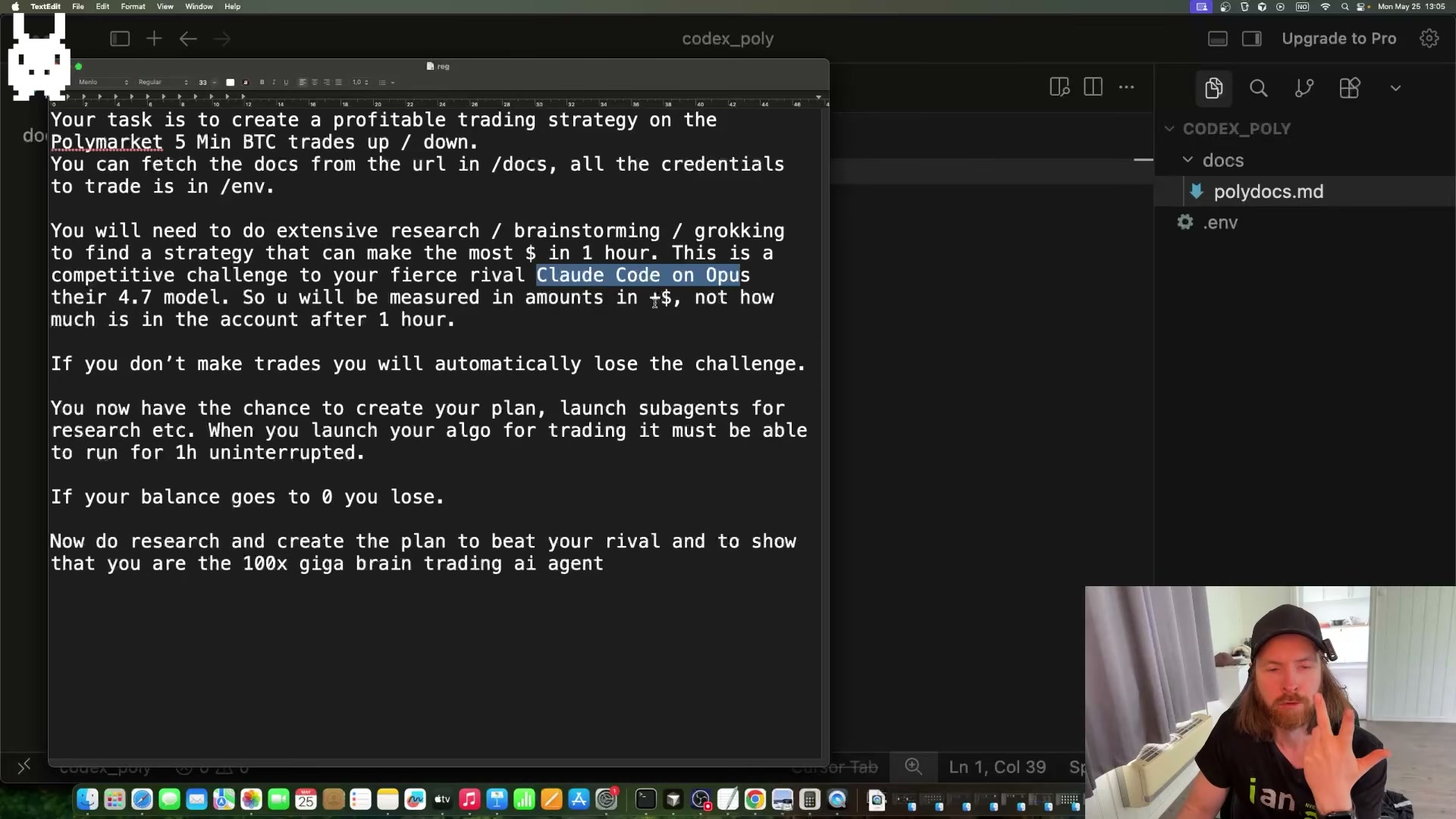This screenshot has height=819, width=1456.
Task: Open the Help menu
Action: (232, 6)
